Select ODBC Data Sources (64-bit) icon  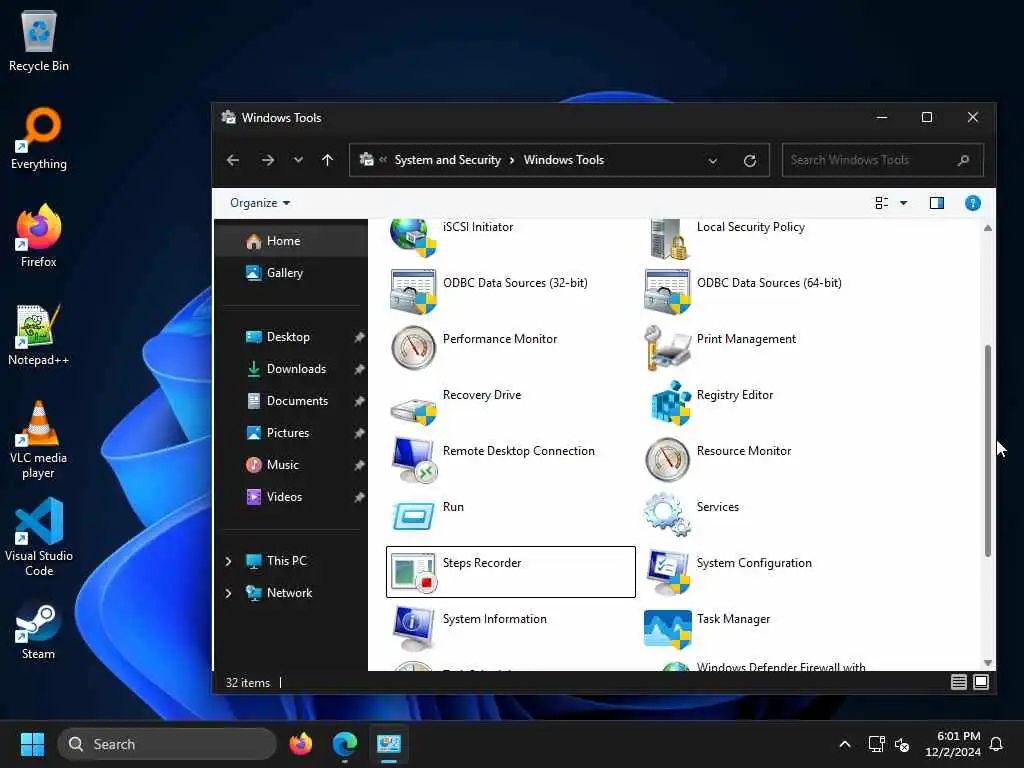667,292
